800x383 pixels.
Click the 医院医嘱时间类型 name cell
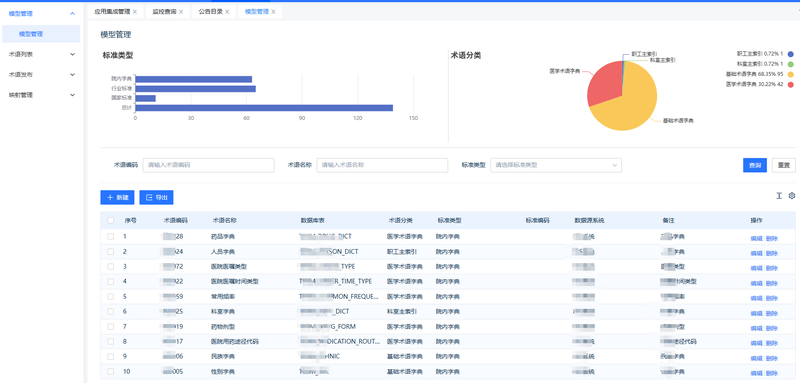[x=235, y=281]
